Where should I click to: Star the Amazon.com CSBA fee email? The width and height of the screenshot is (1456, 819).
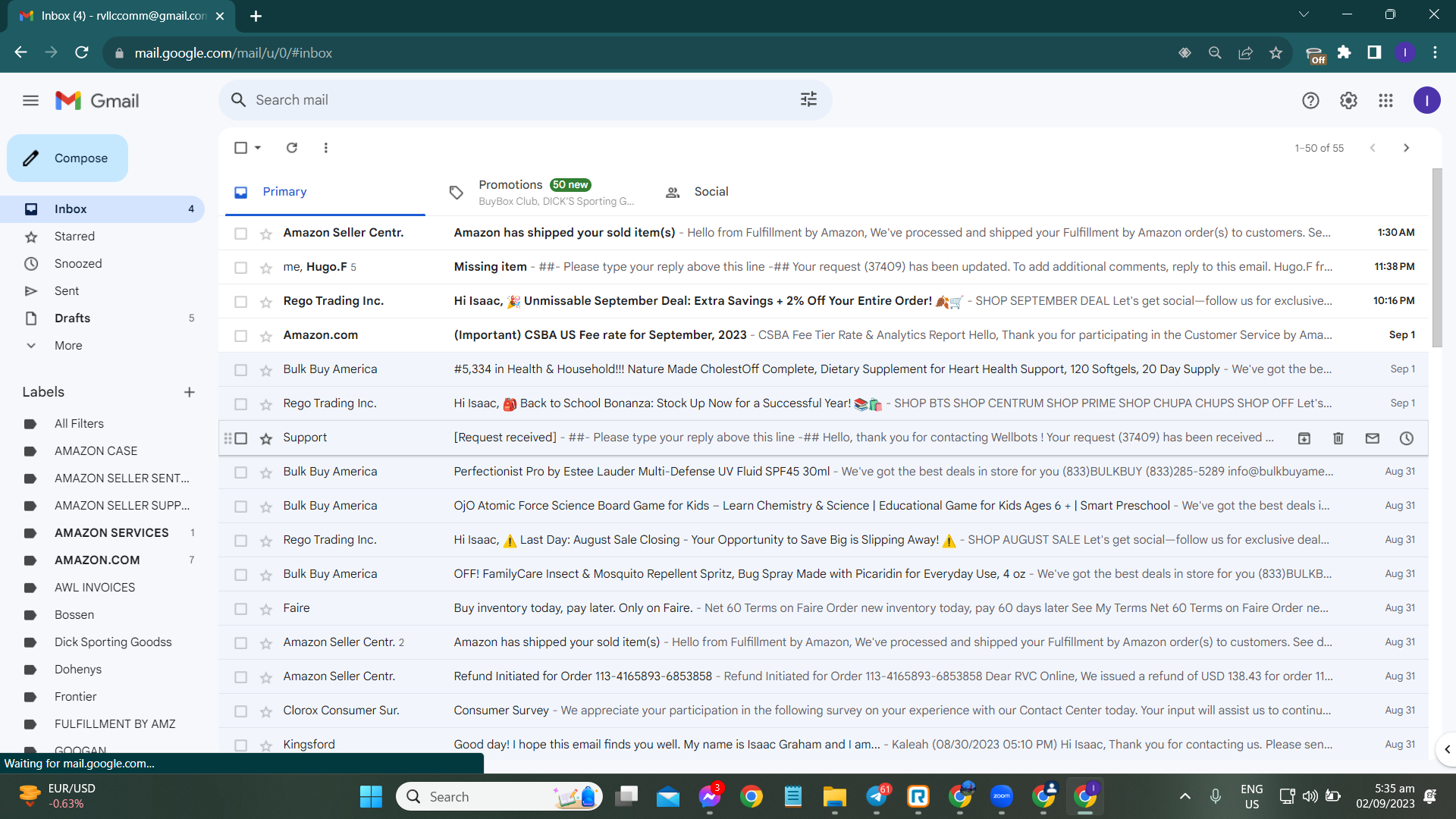(266, 336)
